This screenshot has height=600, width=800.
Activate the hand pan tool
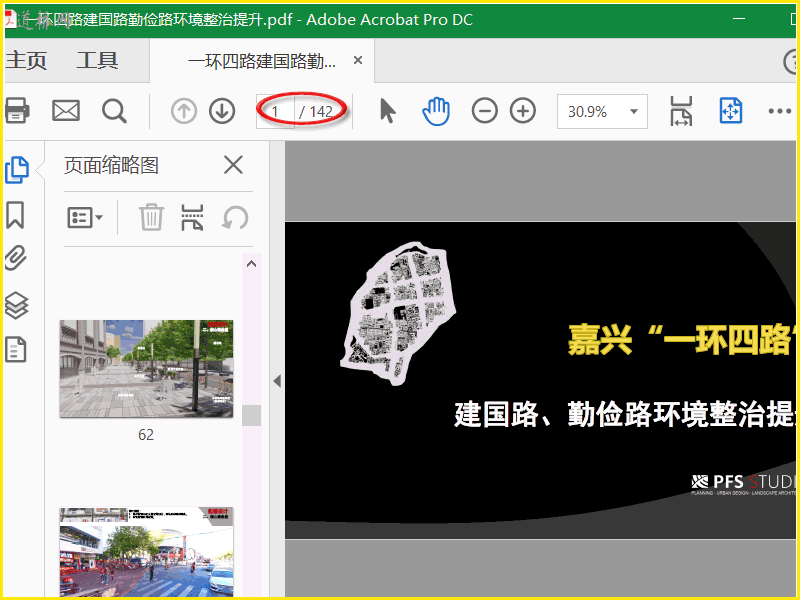tap(436, 111)
